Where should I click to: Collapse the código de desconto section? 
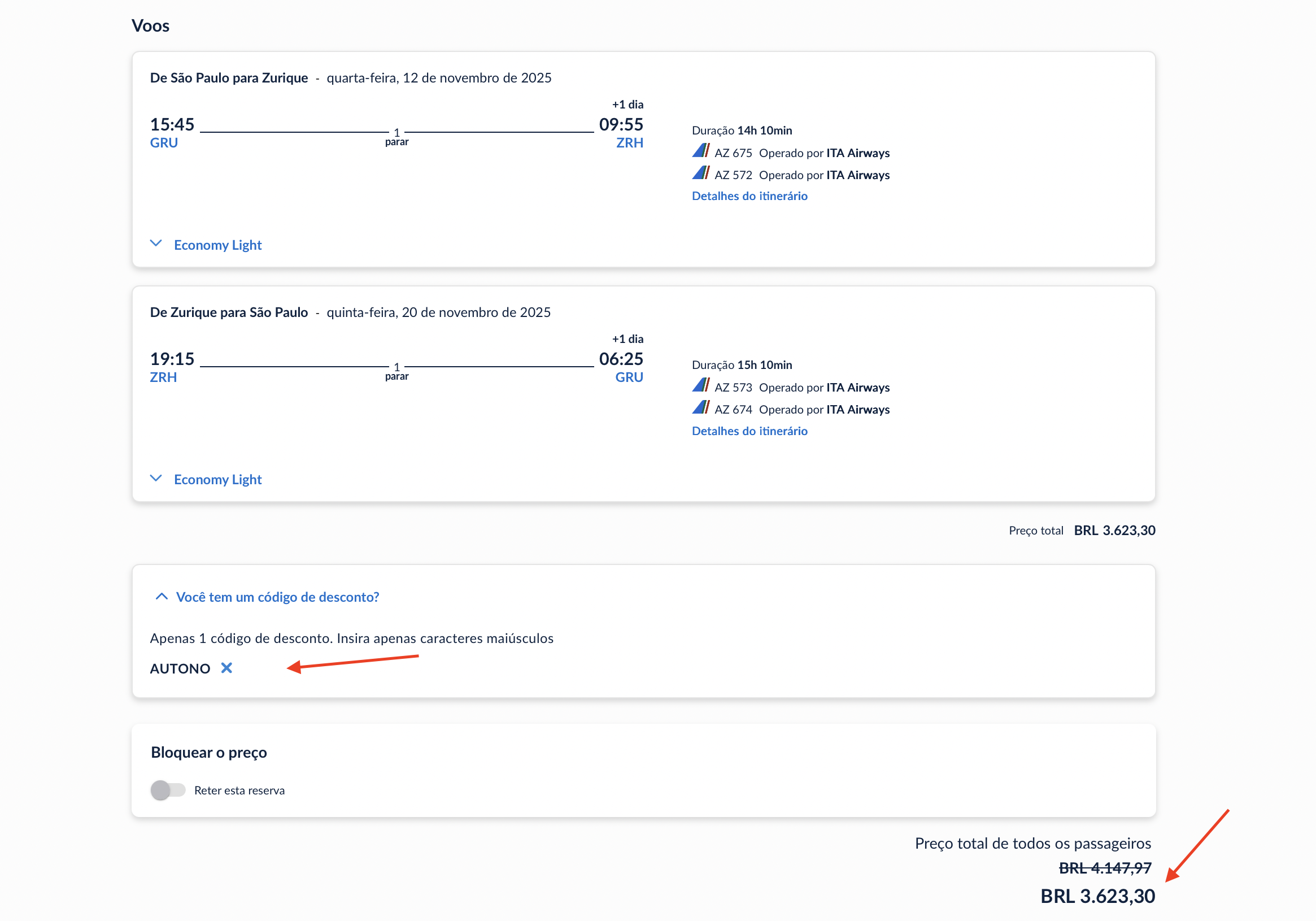(x=277, y=597)
